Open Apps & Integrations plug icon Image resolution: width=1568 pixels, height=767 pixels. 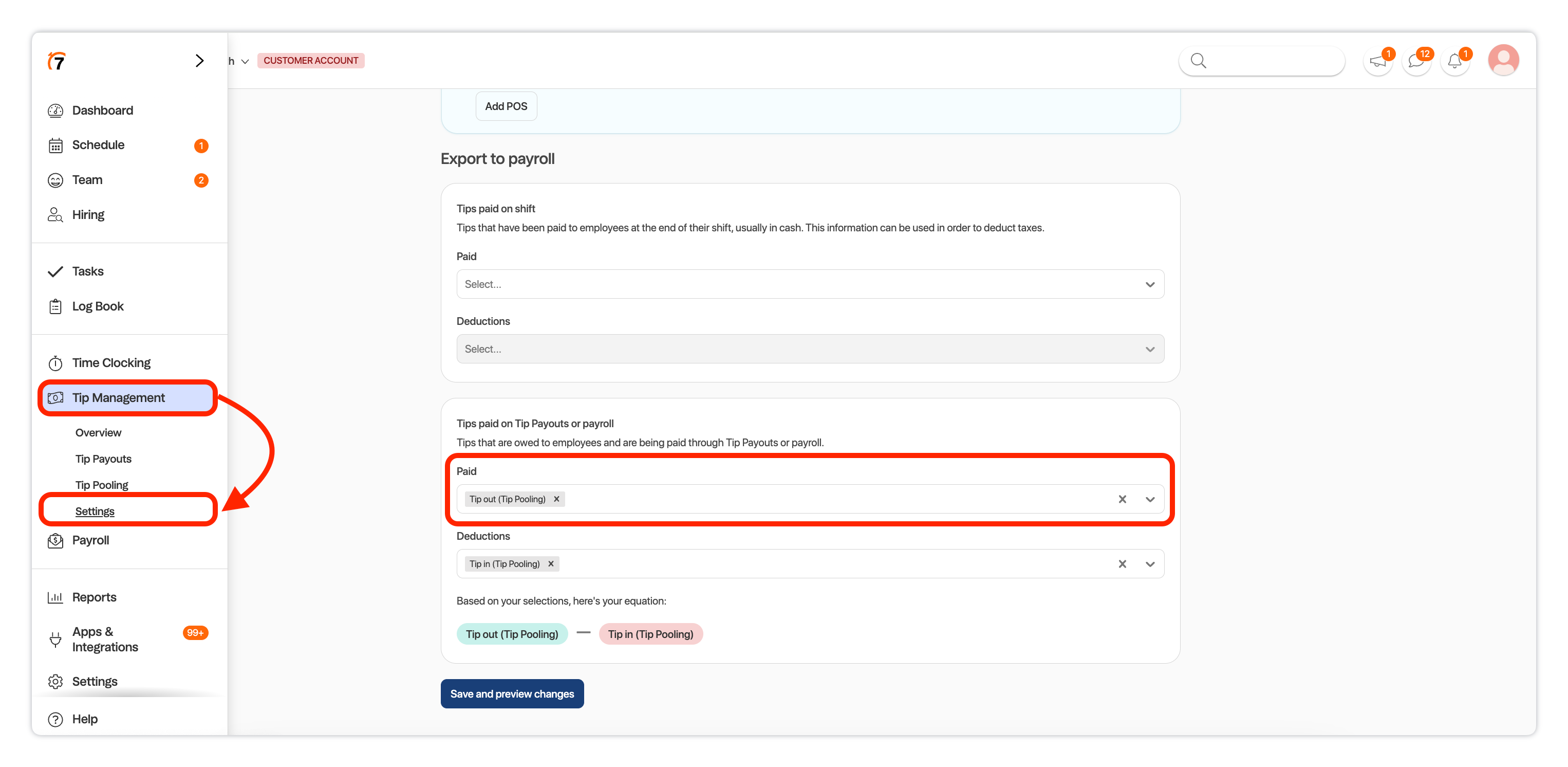(55, 639)
